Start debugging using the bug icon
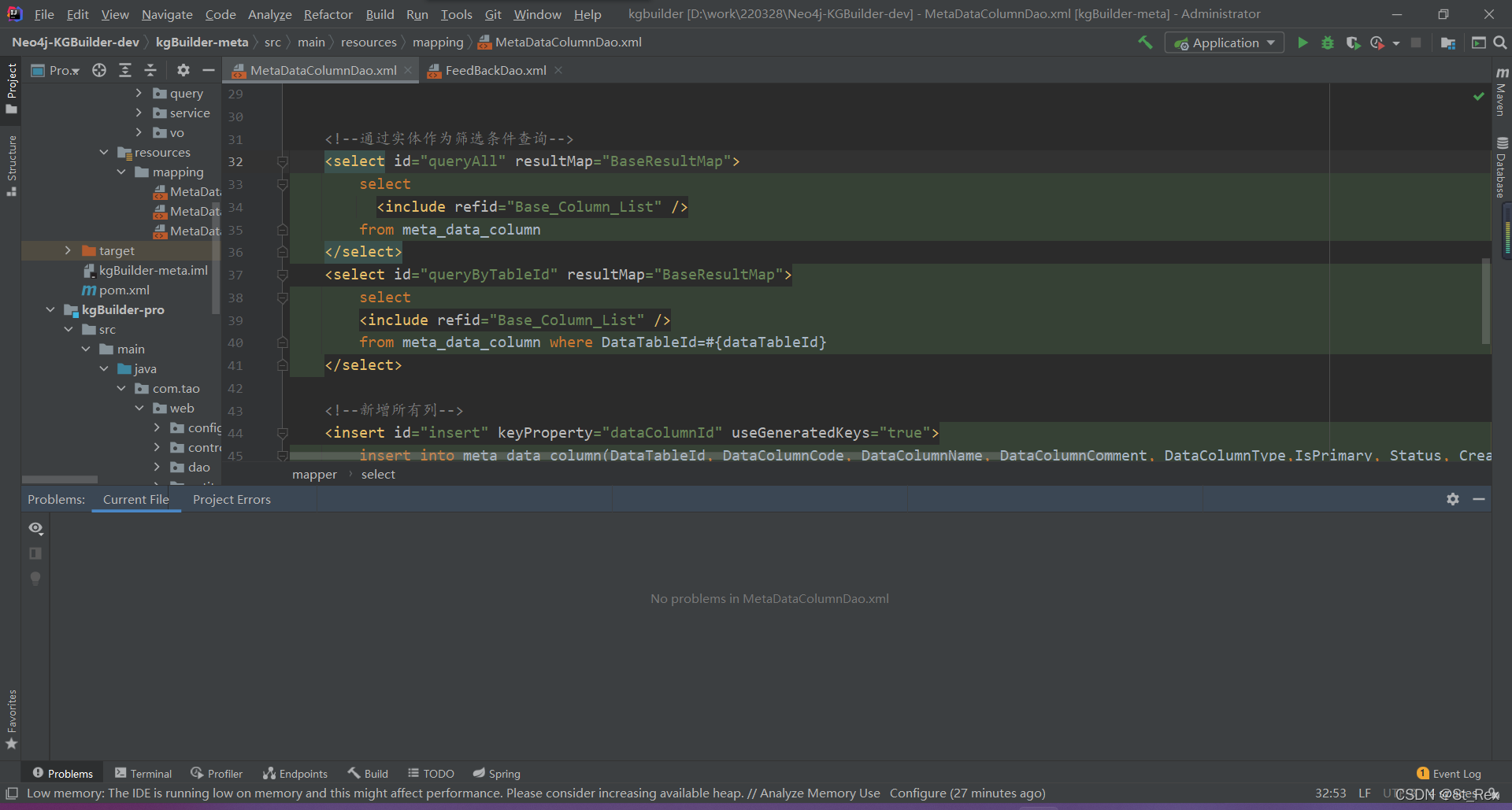The height and width of the screenshot is (810, 1512). pos(1328,43)
